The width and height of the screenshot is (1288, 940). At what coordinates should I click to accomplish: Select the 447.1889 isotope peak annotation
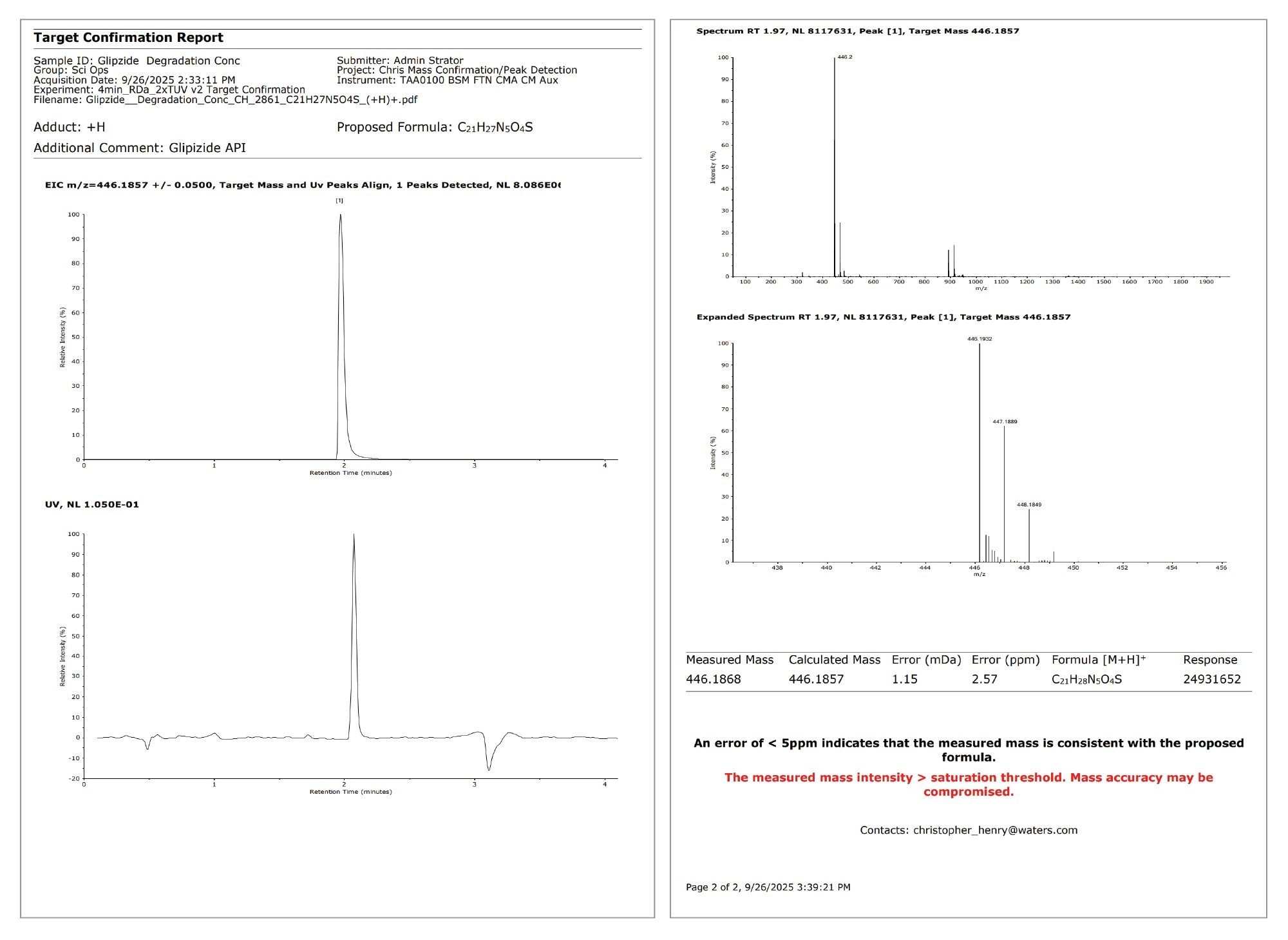[x=1004, y=421]
